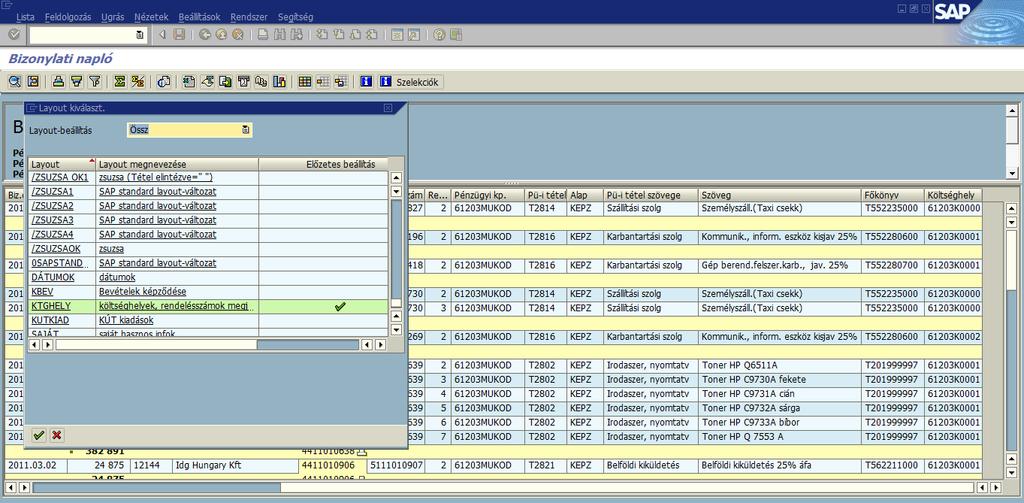Click the ABC analysis bar chart icon
This screenshot has height=503, width=1024.
tap(280, 82)
